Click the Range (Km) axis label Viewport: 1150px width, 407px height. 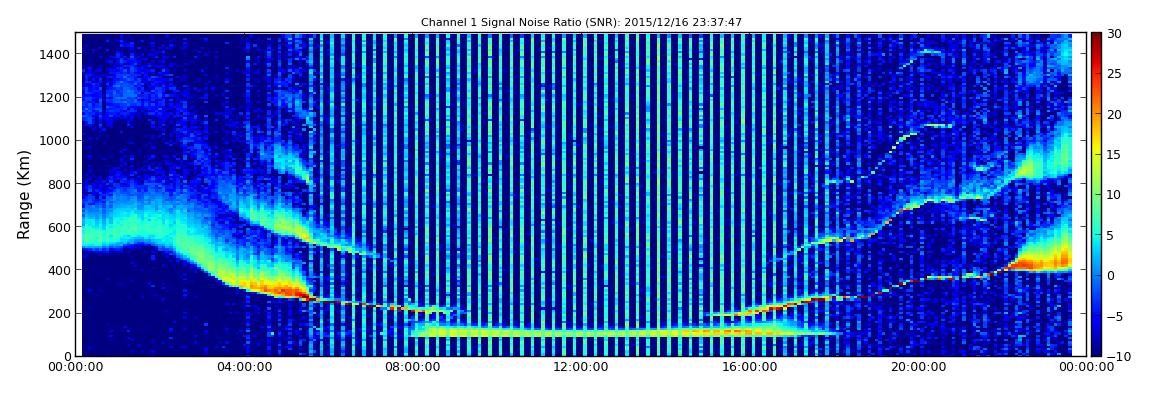pyautogui.click(x=24, y=195)
